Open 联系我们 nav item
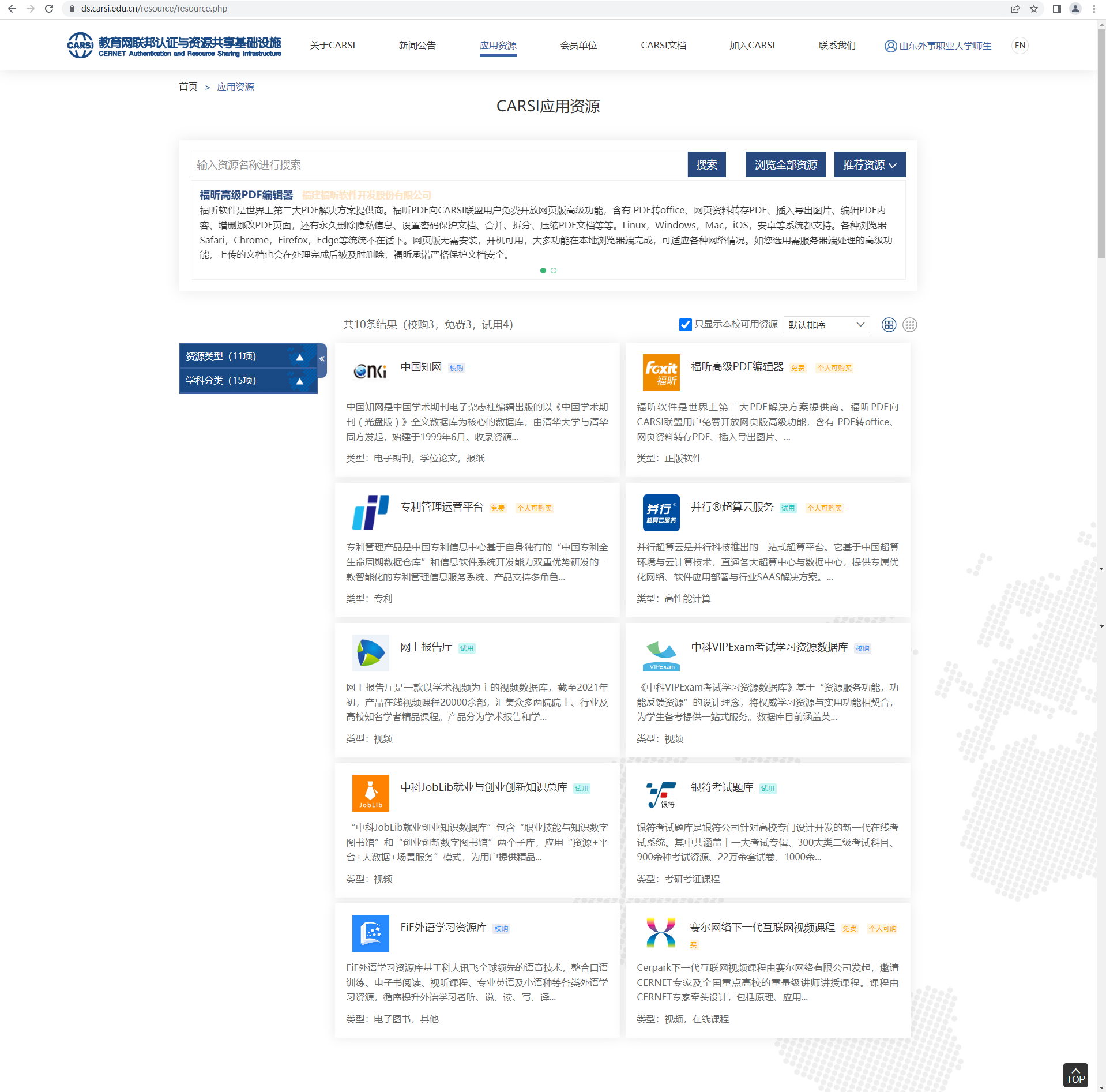This screenshot has width=1106, height=1092. (837, 46)
